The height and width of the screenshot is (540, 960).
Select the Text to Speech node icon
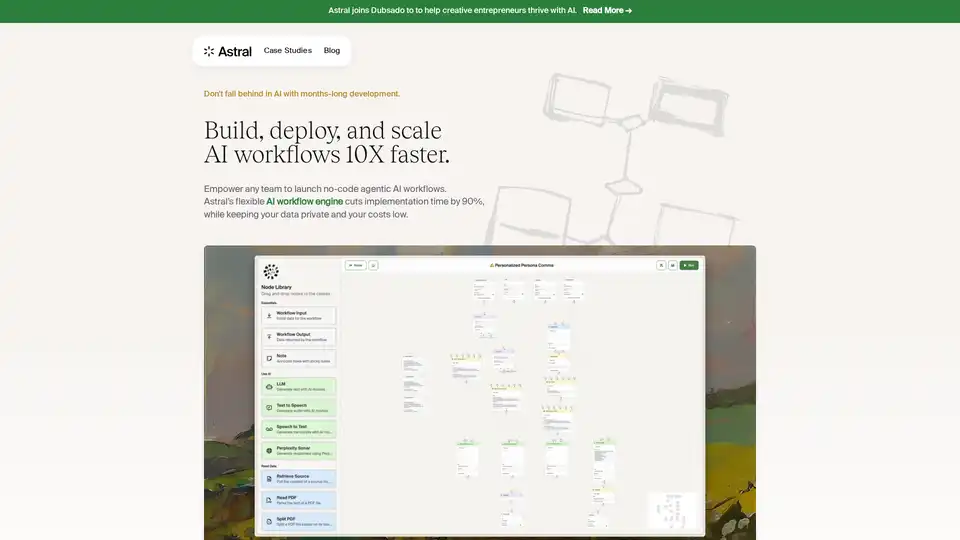point(269,408)
